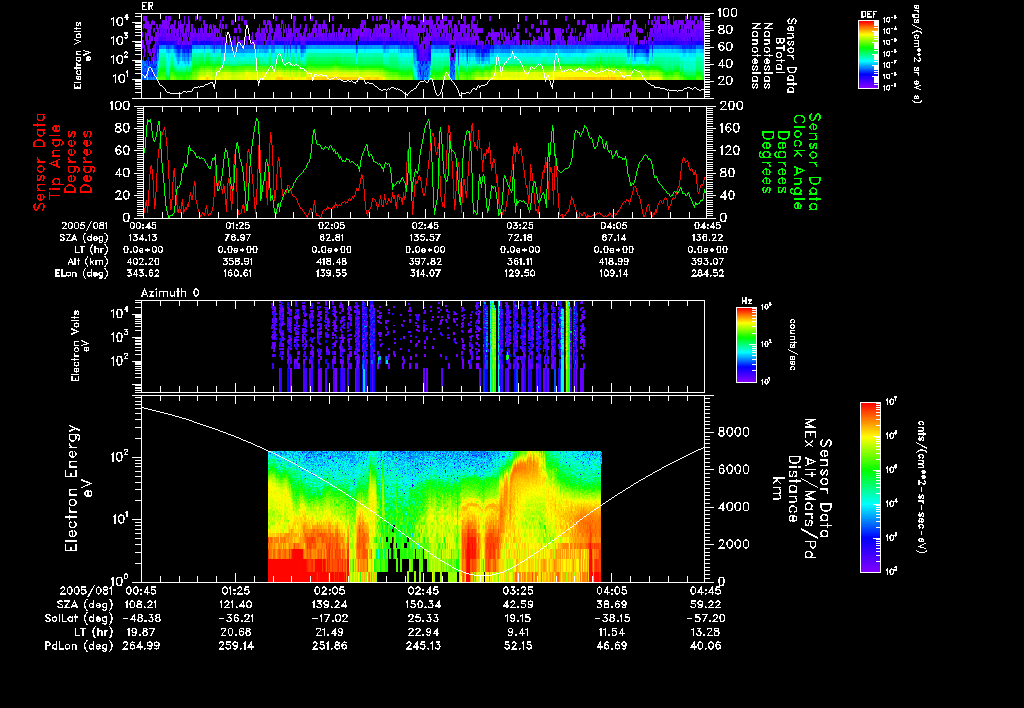Select the altitude value 402.20
Image resolution: width=1024 pixels, height=708 pixels.
point(142,262)
